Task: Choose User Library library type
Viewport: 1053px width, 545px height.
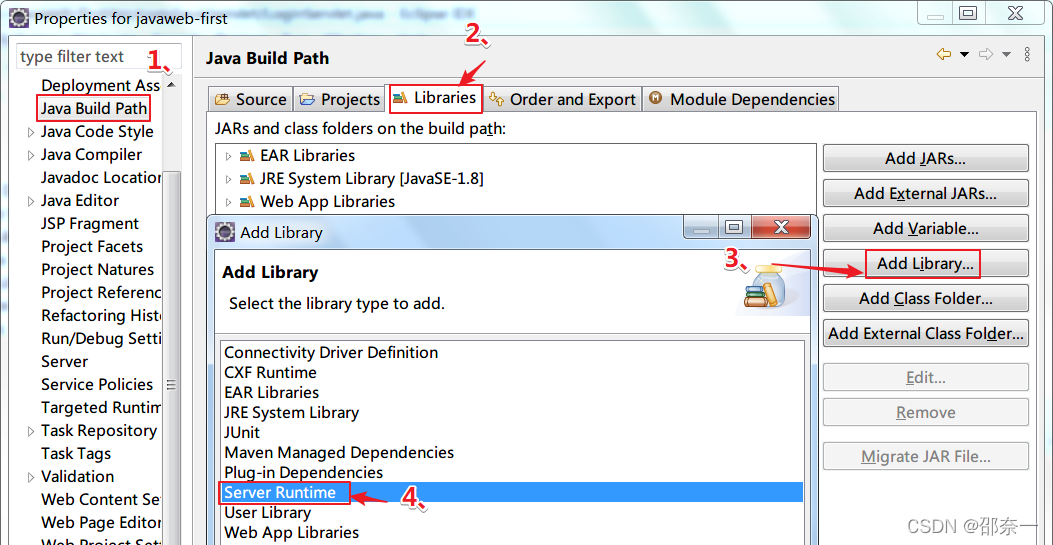Action: pyautogui.click(x=512, y=513)
